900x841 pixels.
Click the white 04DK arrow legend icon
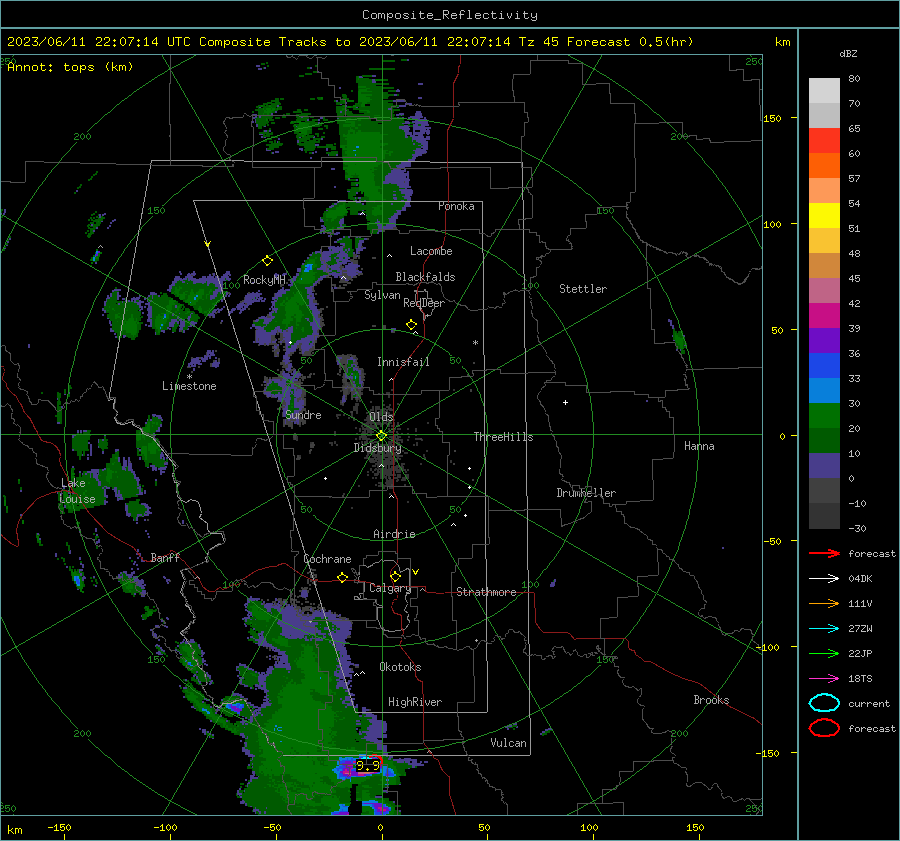pos(824,578)
